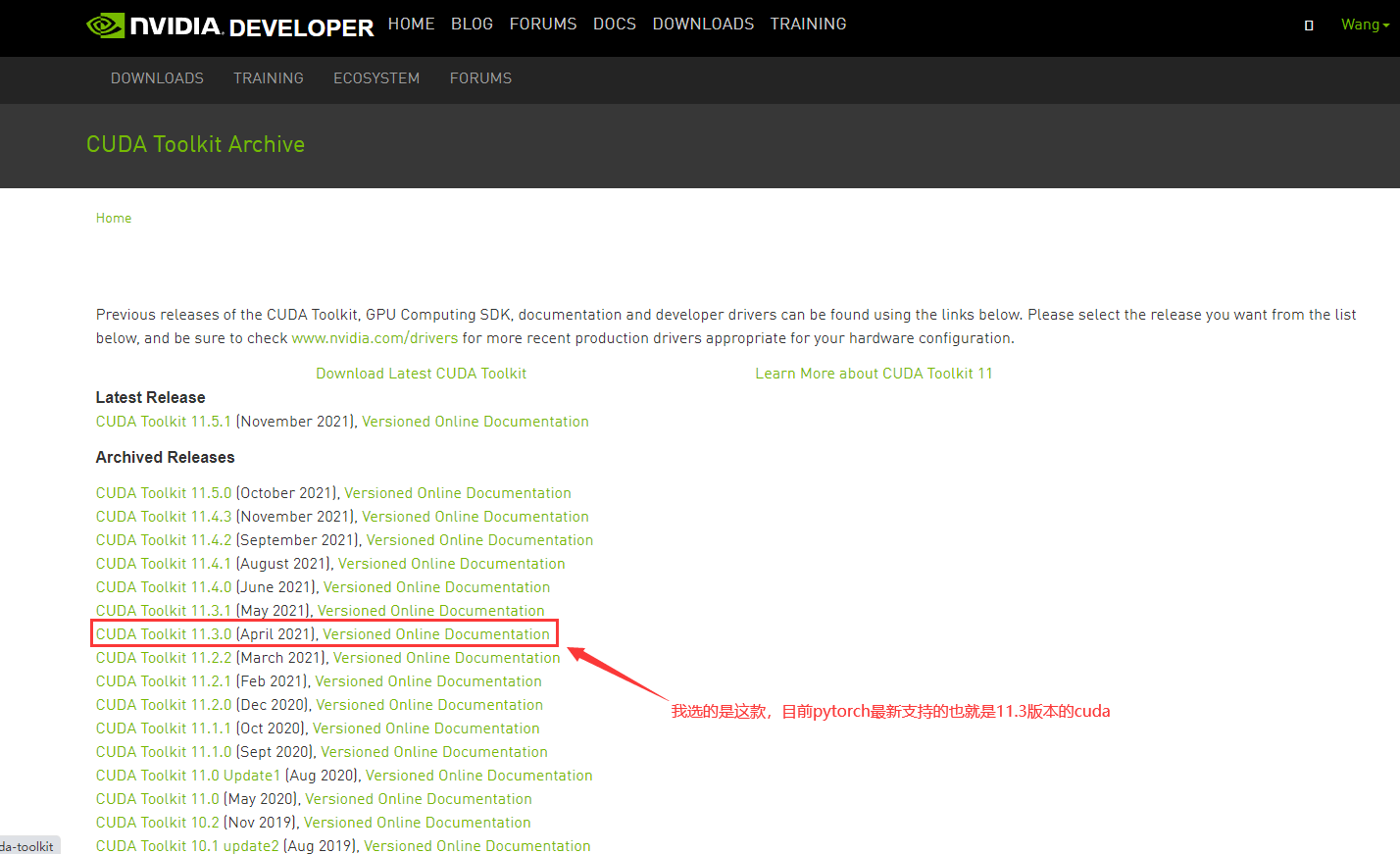
Task: Open DOCS in the top navigation
Action: click(615, 24)
